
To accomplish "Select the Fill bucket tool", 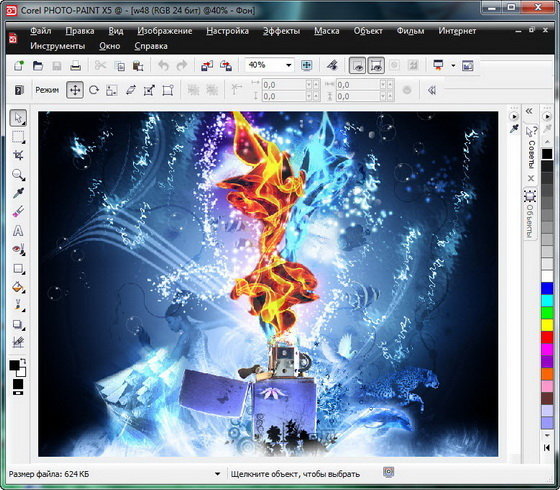I will (x=18, y=287).
